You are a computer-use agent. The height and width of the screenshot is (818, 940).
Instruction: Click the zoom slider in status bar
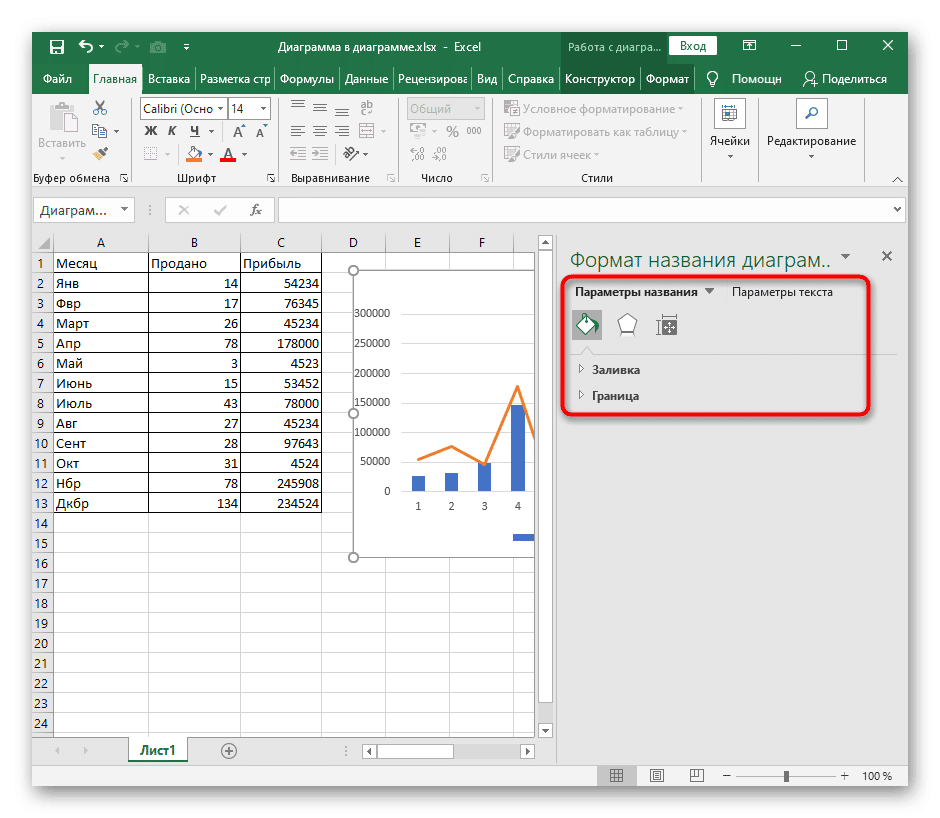click(x=787, y=776)
